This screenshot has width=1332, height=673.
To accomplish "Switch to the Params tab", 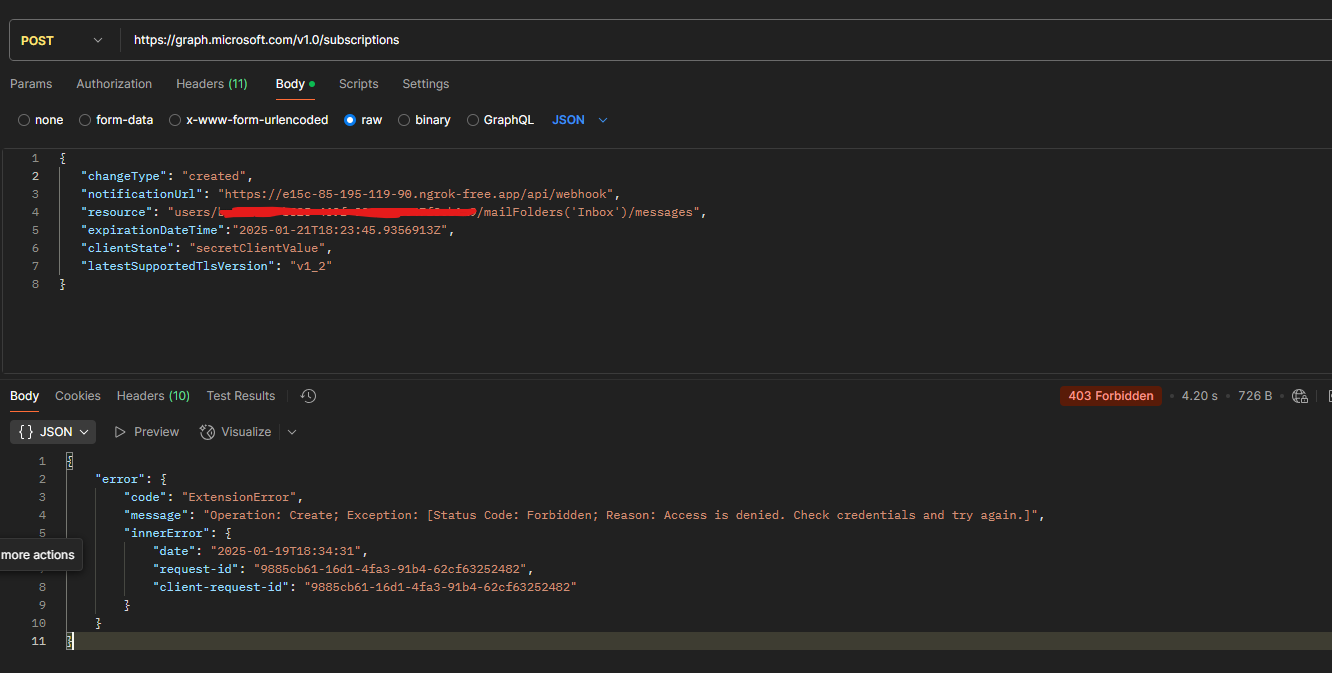I will 31,84.
